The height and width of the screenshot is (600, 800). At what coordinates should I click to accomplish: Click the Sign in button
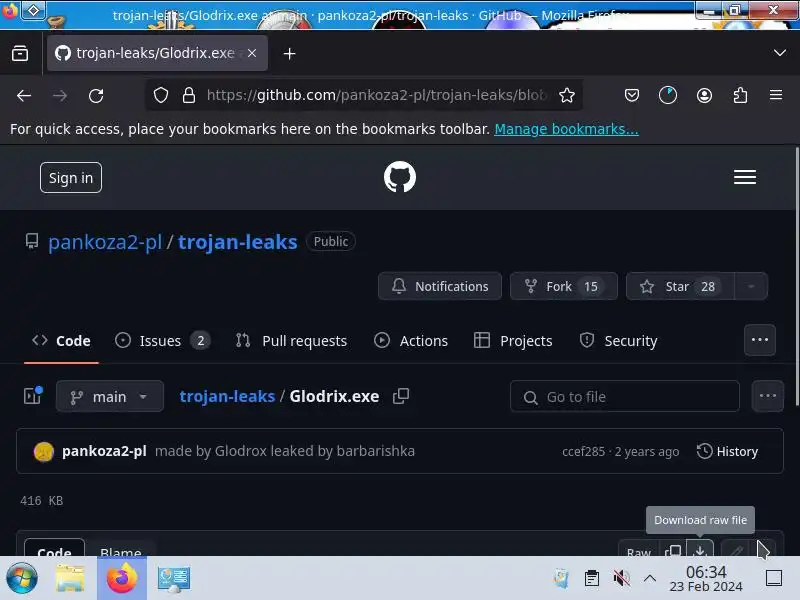click(71, 178)
